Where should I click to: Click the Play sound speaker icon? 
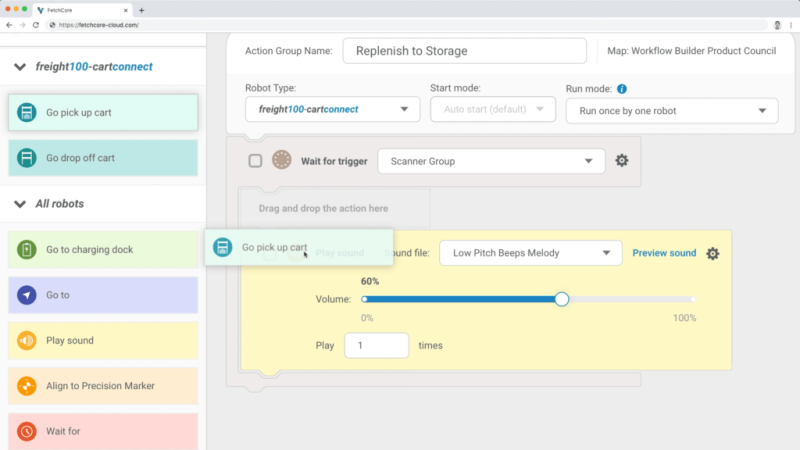pyautogui.click(x=27, y=340)
